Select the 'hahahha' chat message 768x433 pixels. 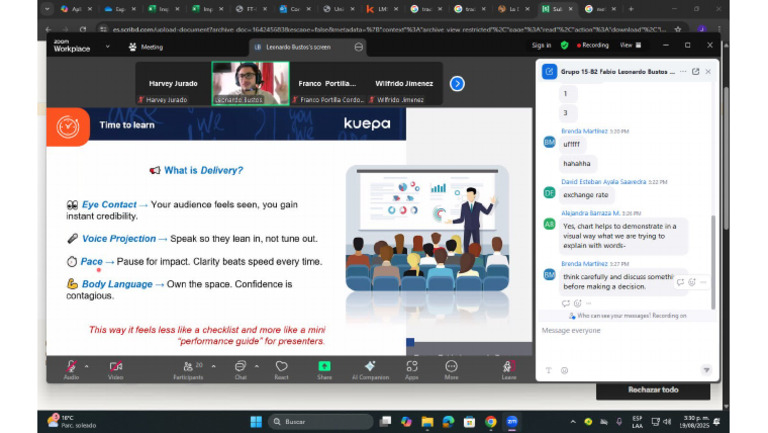click(576, 164)
